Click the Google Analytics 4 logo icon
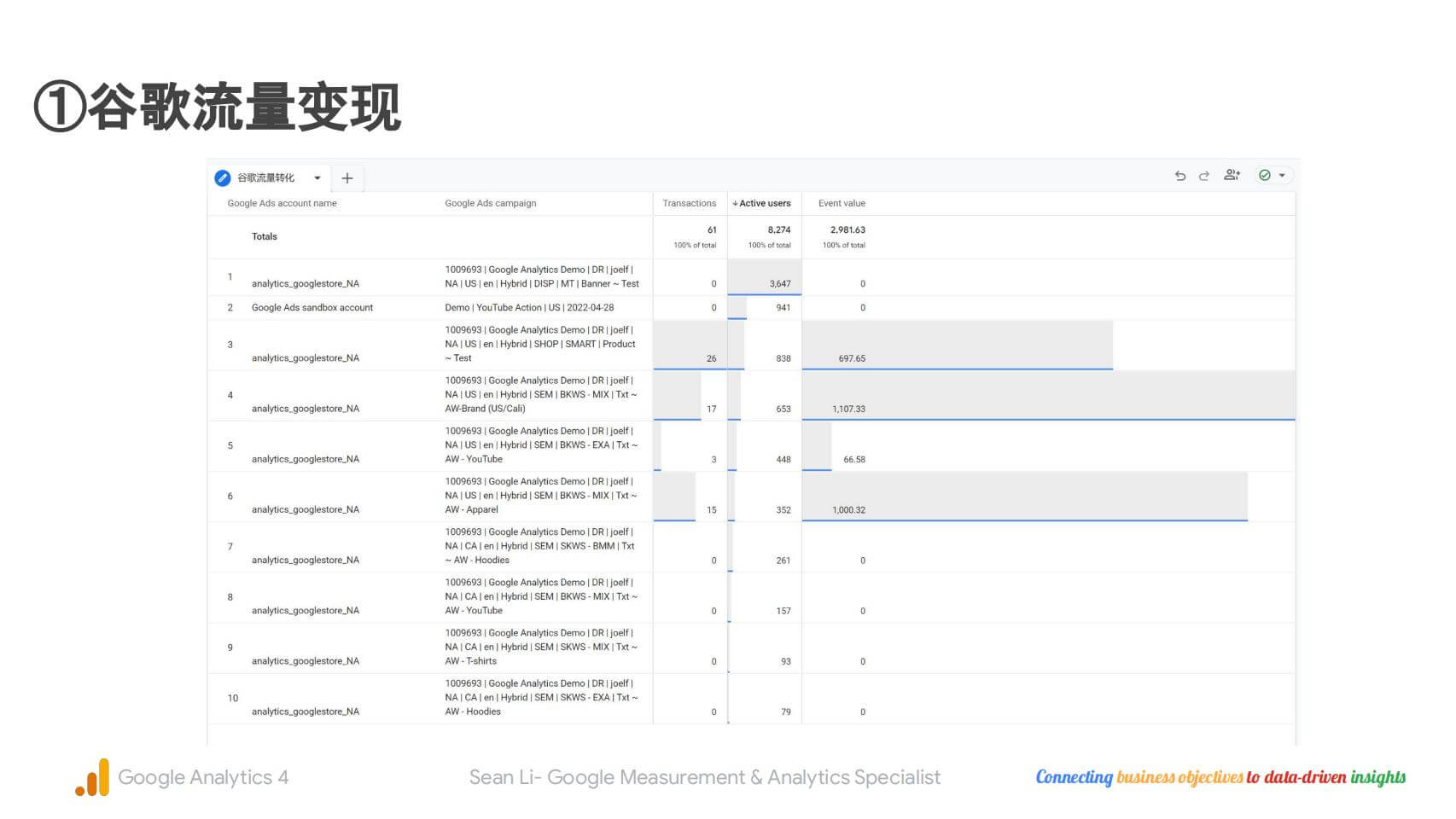 point(92,777)
